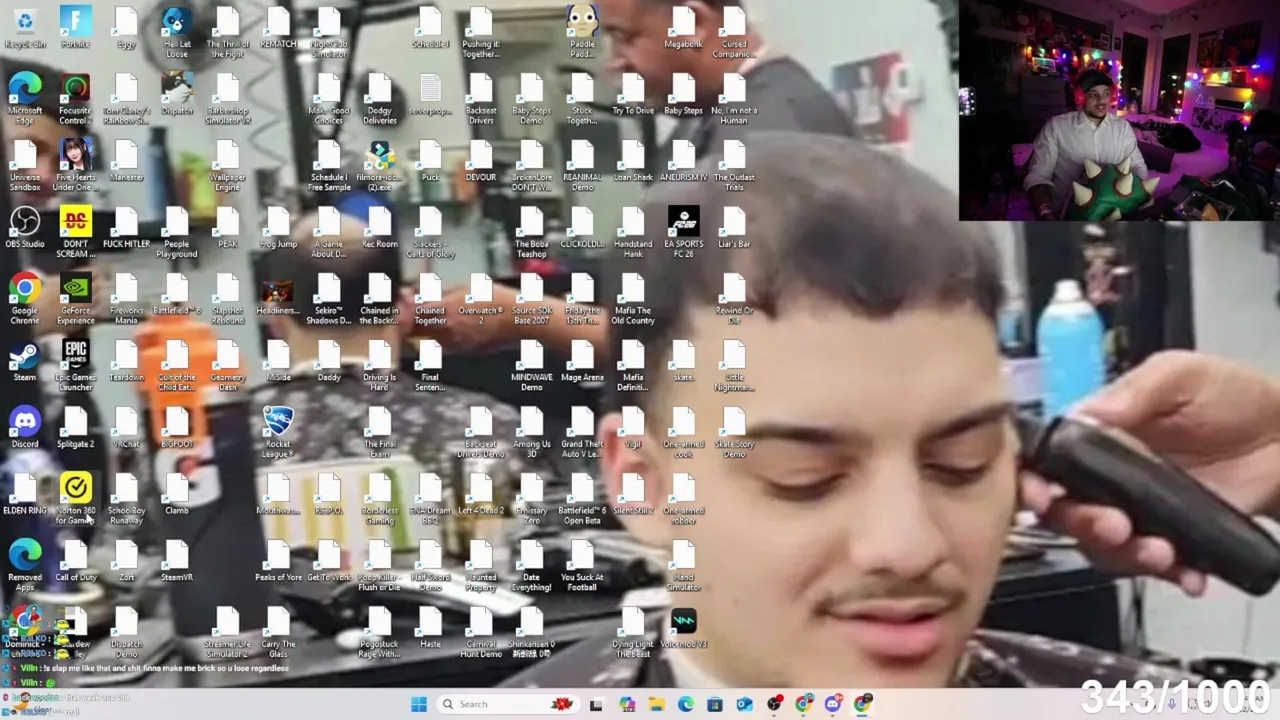Select the Rec Room shortcut

tap(379, 227)
